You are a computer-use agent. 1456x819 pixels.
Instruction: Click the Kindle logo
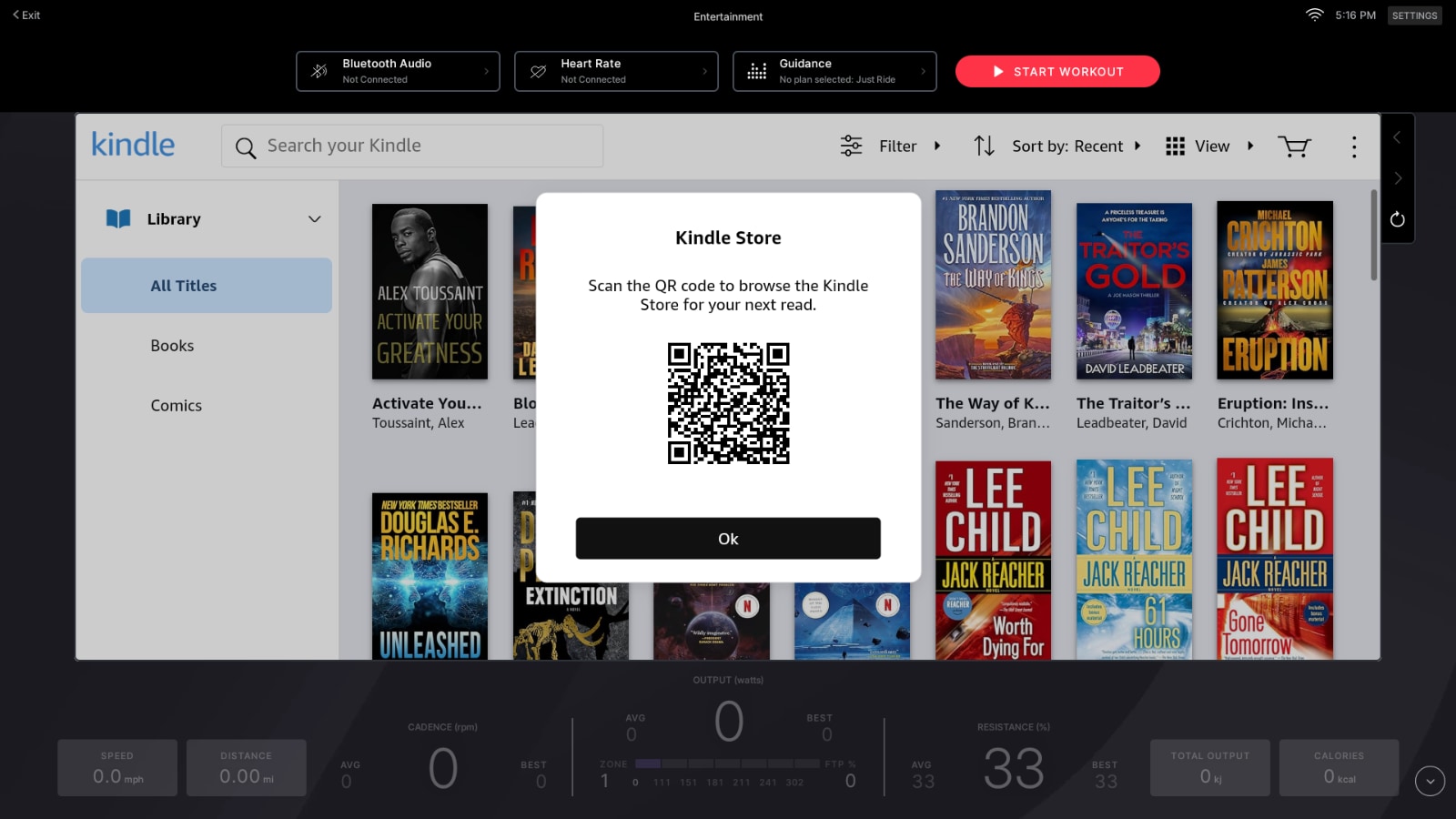pos(133,145)
